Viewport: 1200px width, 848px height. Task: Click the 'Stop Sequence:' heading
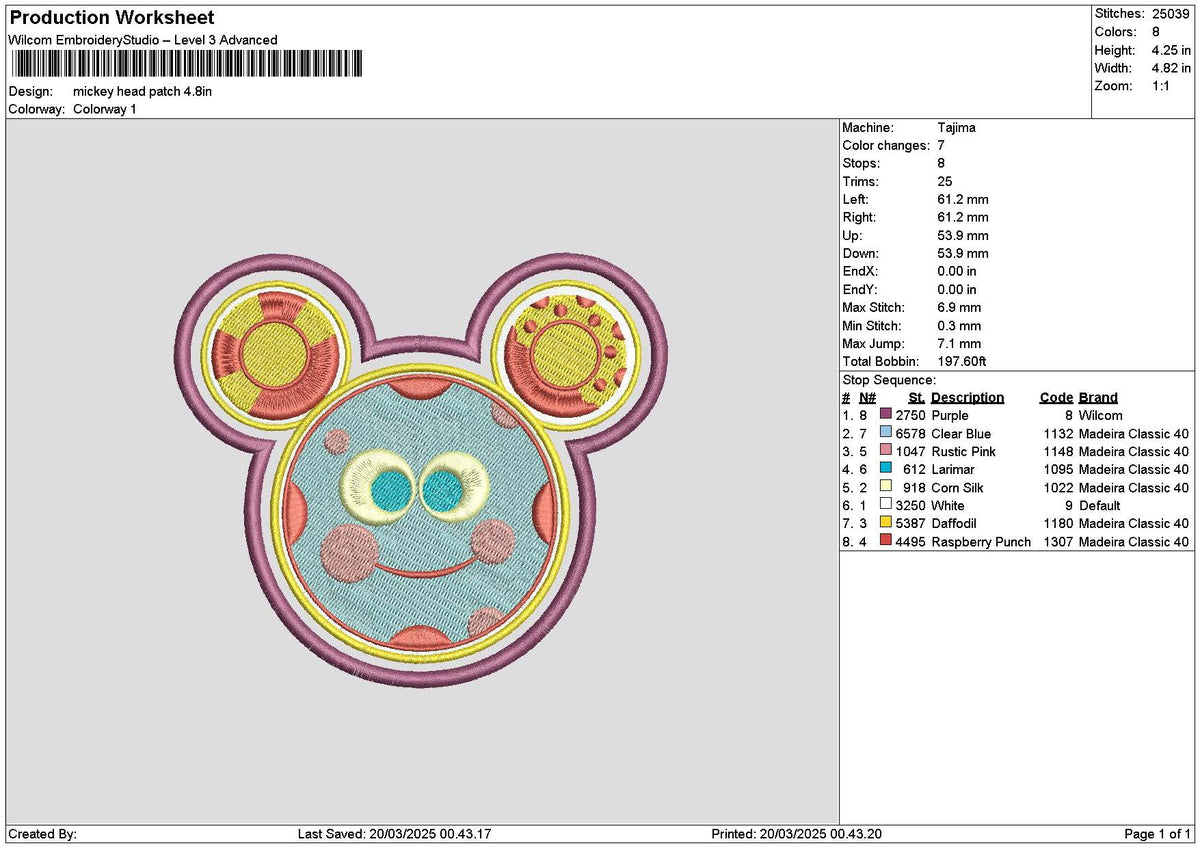[890, 379]
